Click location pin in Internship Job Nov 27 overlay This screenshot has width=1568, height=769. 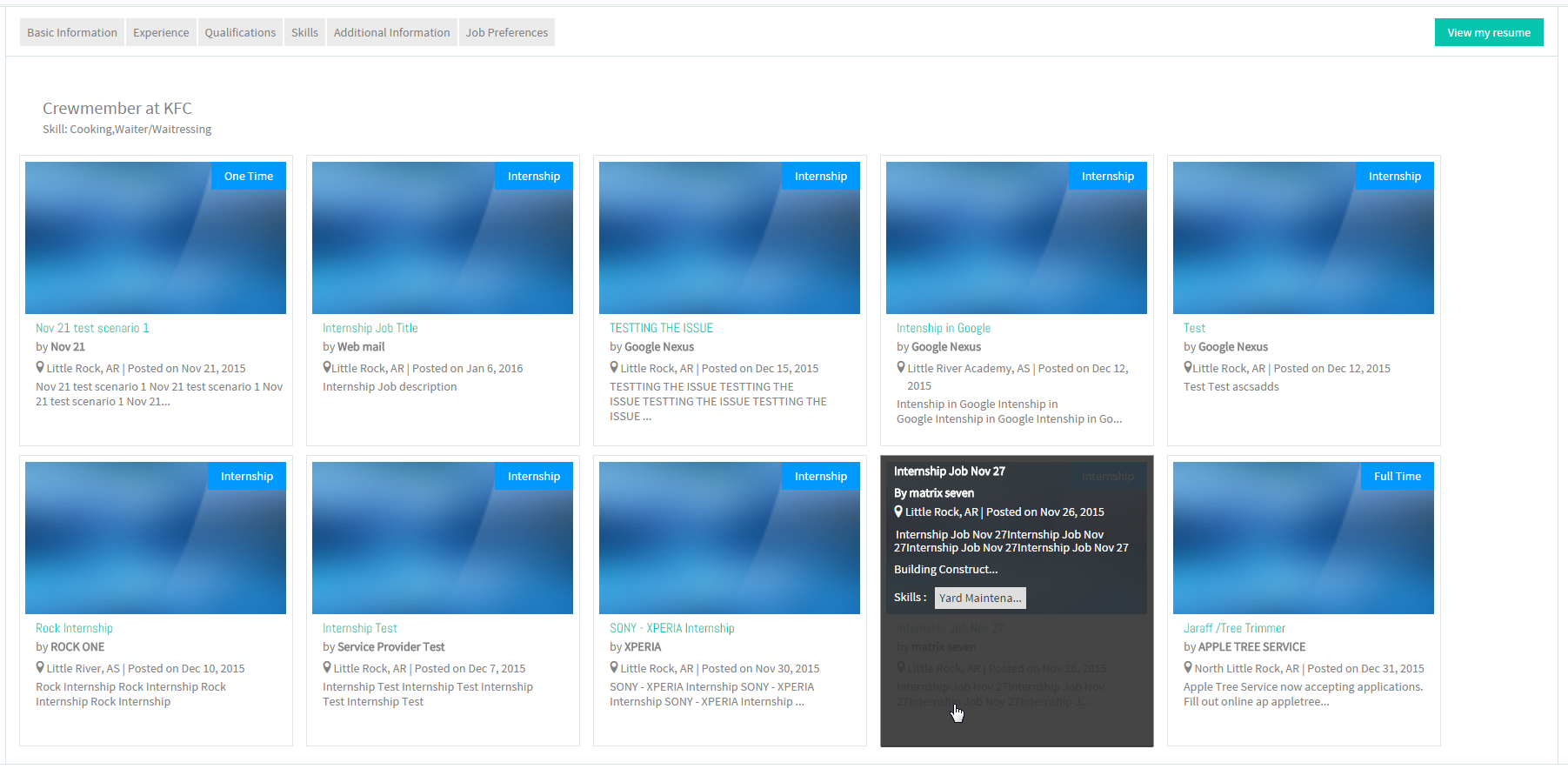tap(898, 512)
